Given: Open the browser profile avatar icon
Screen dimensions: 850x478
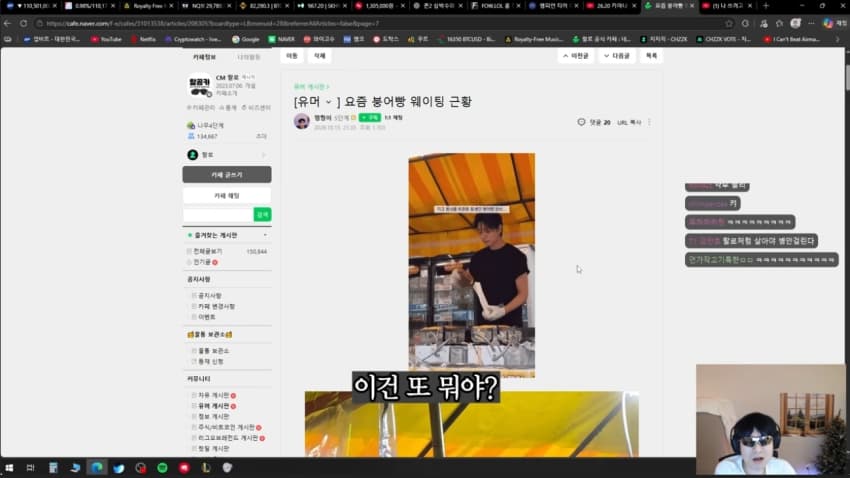Looking at the screenshot, I should pos(795,23).
